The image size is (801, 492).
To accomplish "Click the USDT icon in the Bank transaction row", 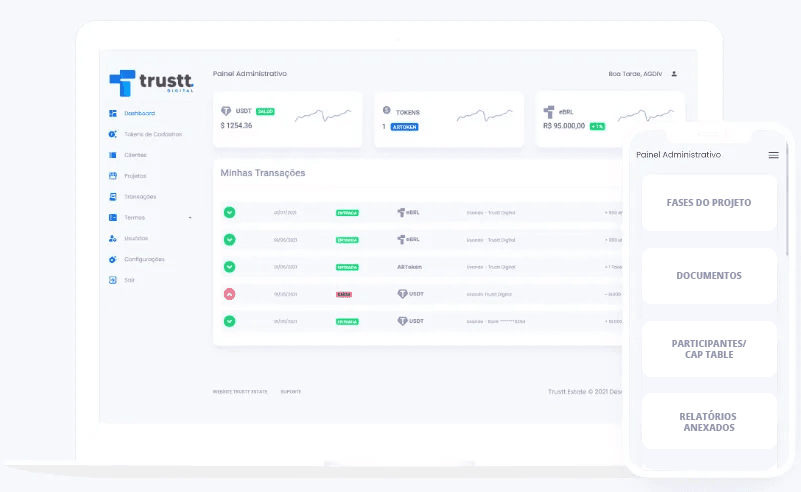I will [x=403, y=321].
